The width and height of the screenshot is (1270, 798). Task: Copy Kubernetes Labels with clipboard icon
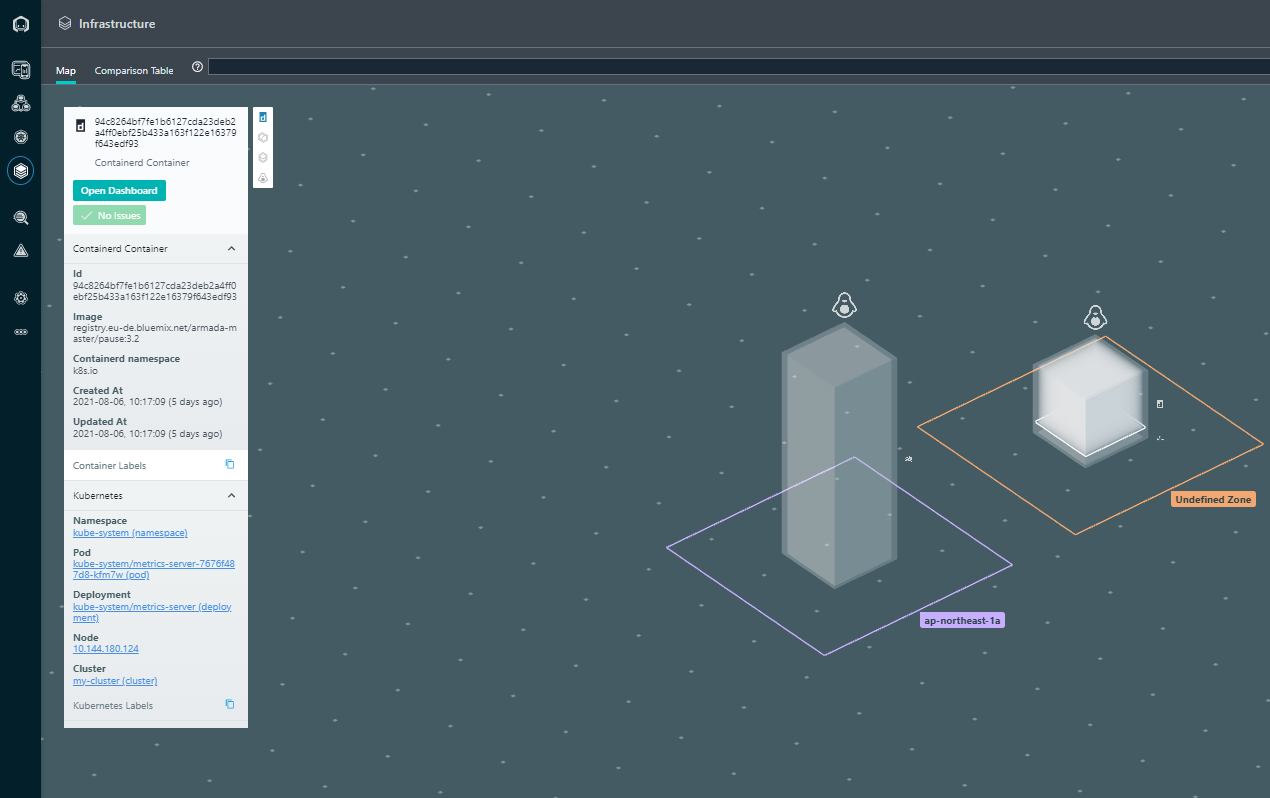point(230,704)
